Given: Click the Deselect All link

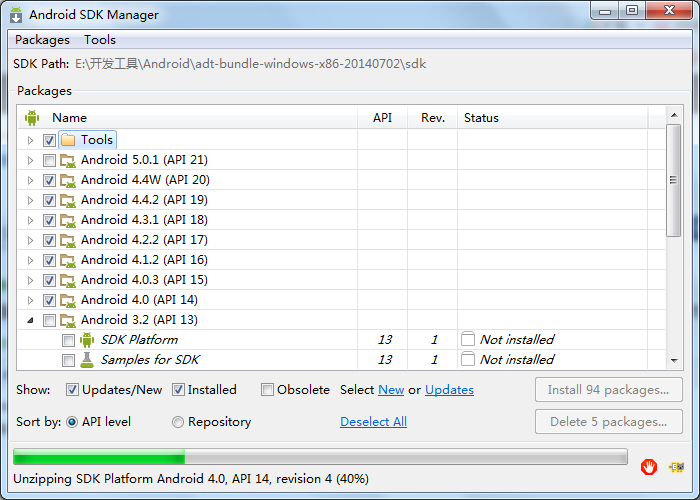Looking at the screenshot, I should click(373, 422).
